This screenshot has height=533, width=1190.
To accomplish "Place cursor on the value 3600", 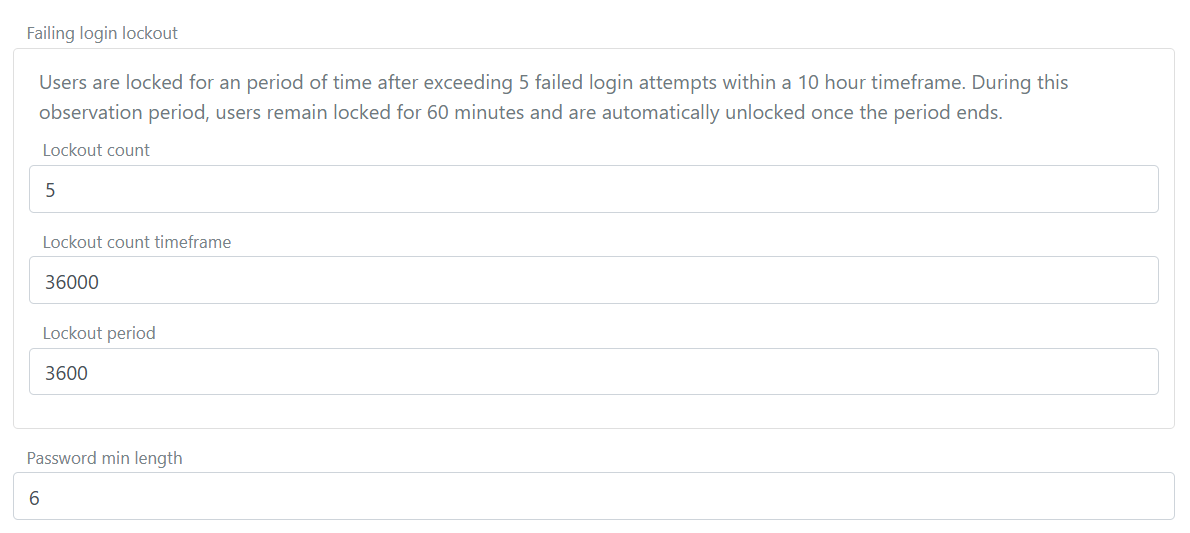I will pos(66,374).
